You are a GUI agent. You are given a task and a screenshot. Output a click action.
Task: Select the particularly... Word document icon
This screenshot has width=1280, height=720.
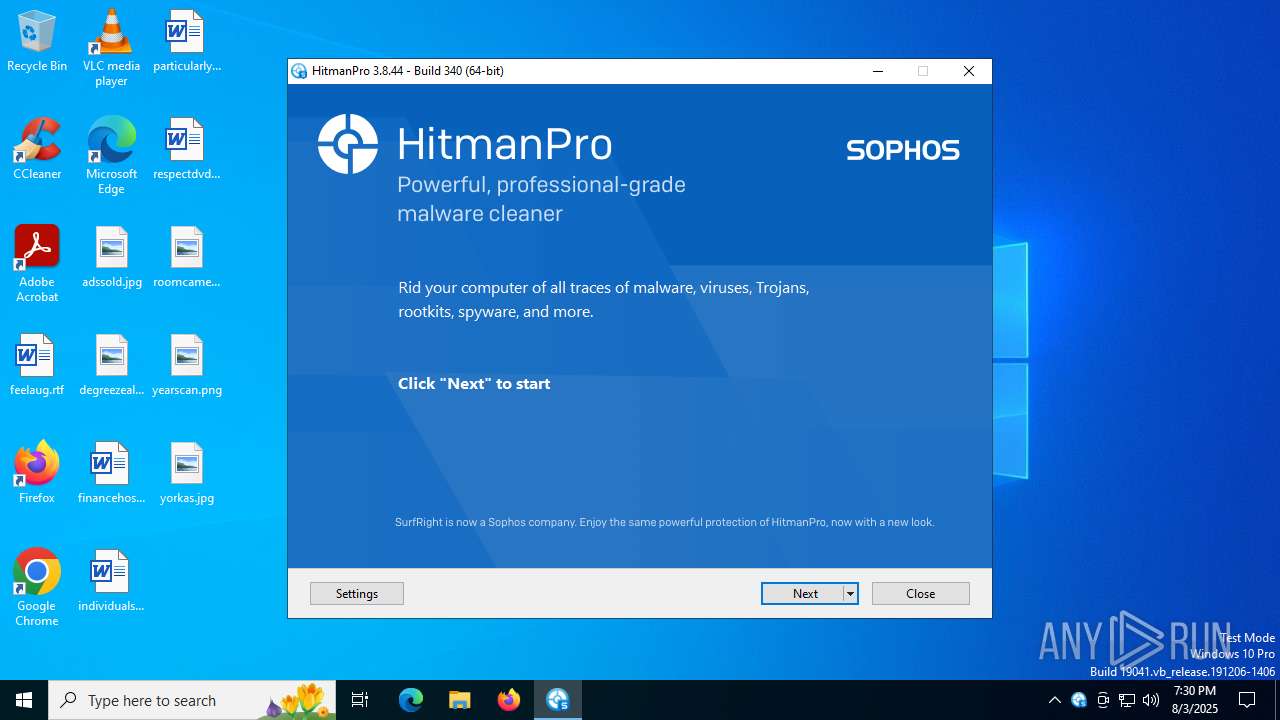point(186,41)
